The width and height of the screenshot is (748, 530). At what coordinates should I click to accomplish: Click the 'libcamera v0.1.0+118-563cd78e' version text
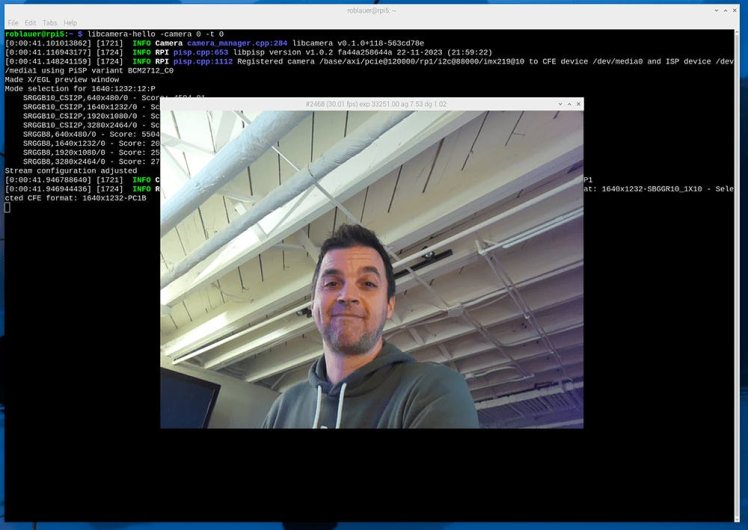click(x=358, y=43)
